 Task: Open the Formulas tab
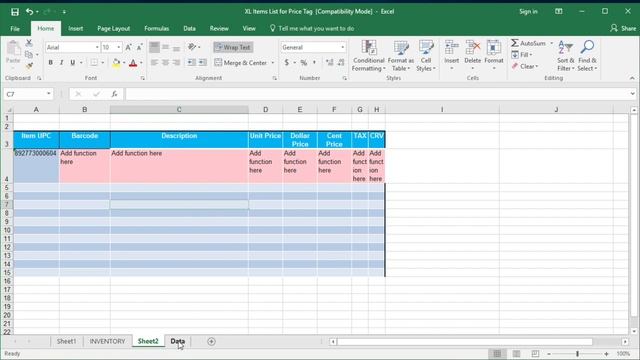pyautogui.click(x=156, y=29)
